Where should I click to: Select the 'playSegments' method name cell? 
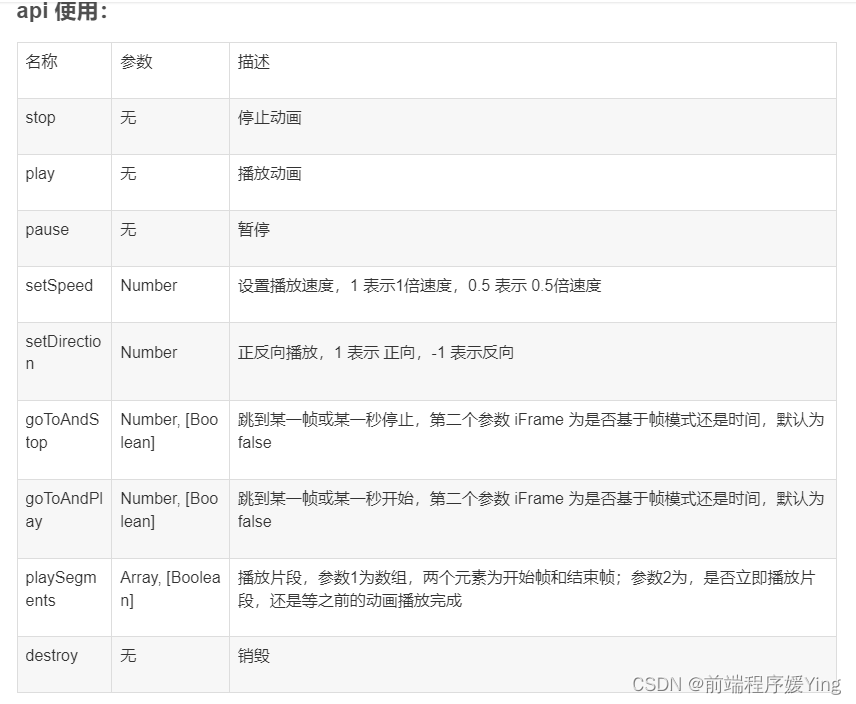[64, 598]
